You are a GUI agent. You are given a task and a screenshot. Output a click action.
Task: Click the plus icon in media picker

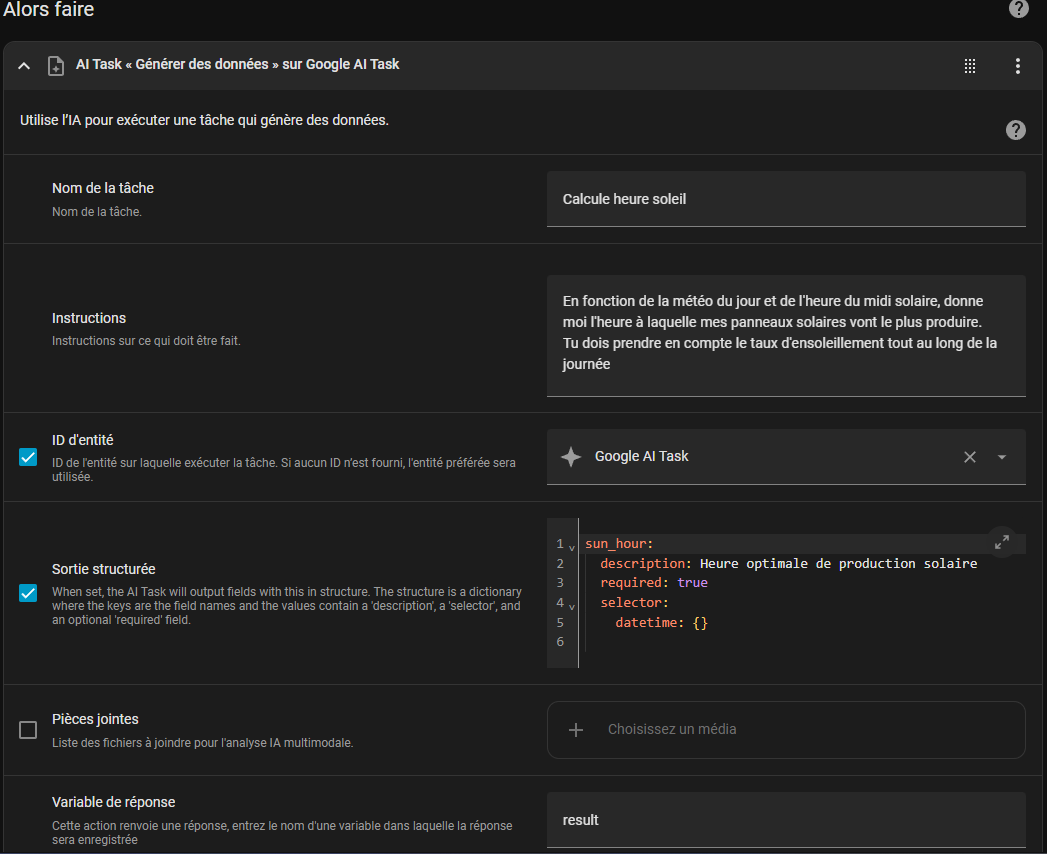[576, 730]
